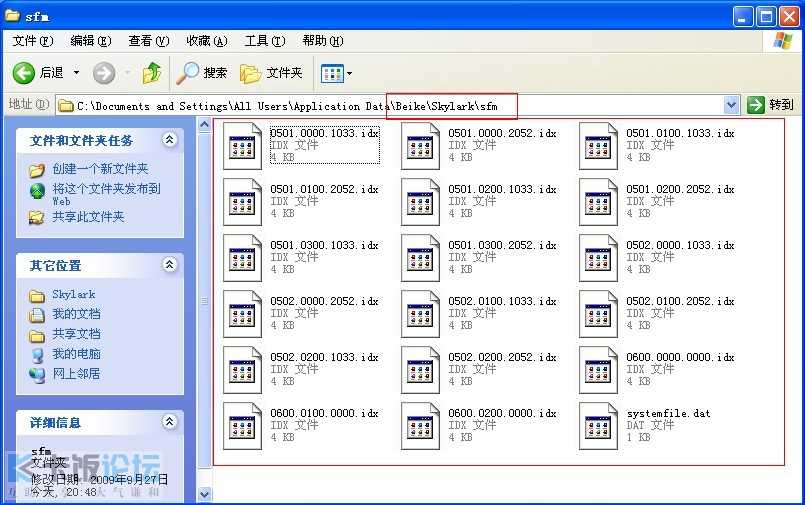Screen dimensions: 805x505
Task: Select file icon 0502.0000.1033.idx
Action: coord(599,258)
